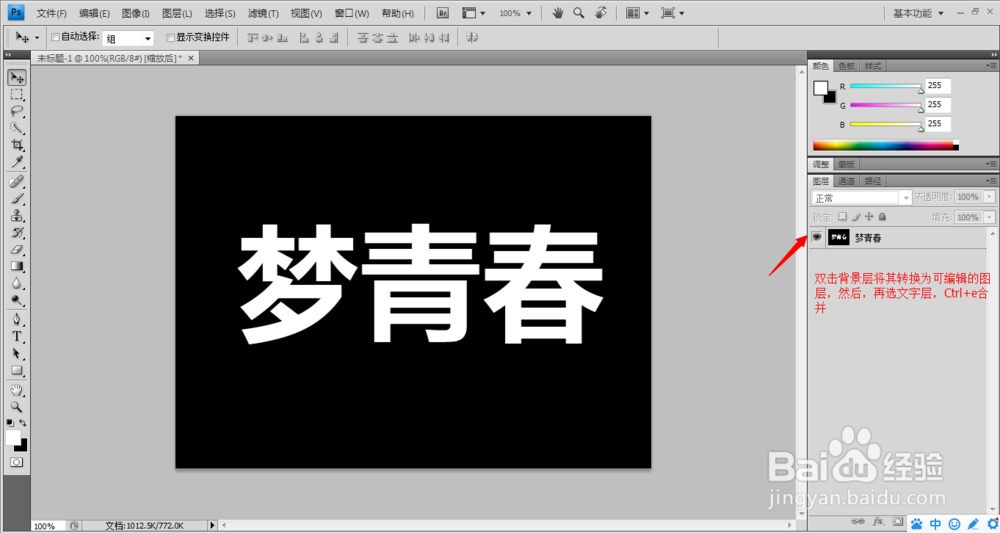Select the Brush tool

pos(17,198)
